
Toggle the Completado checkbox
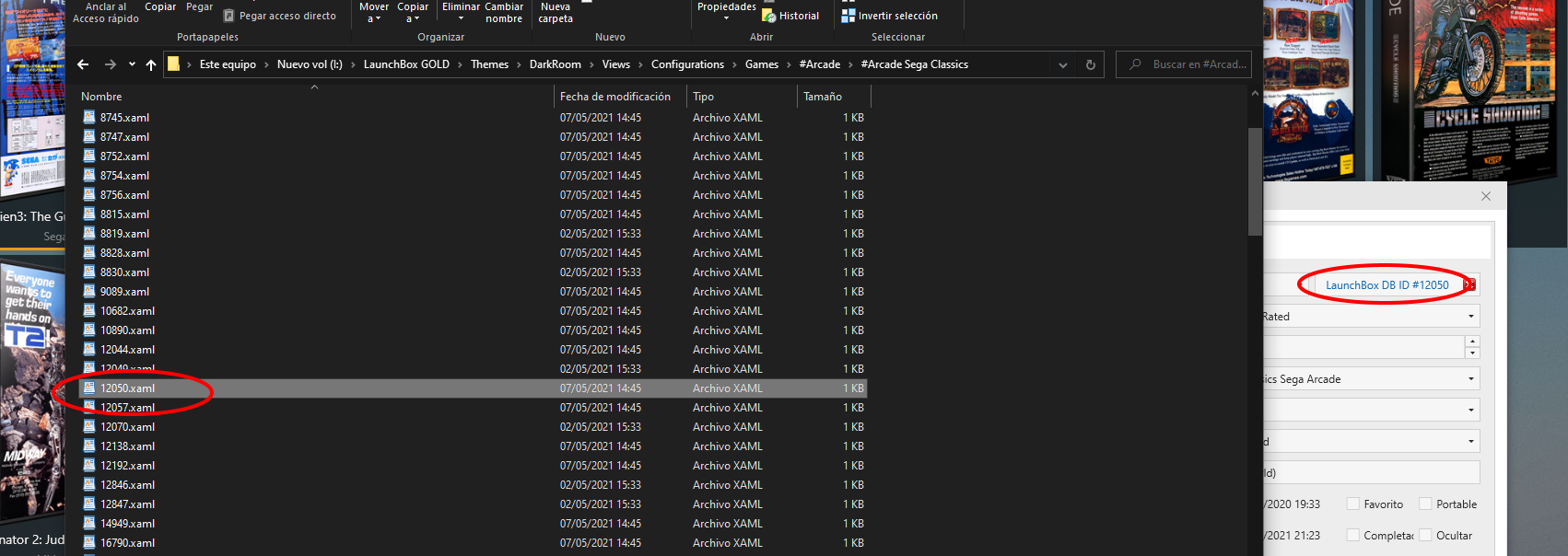point(1353,535)
